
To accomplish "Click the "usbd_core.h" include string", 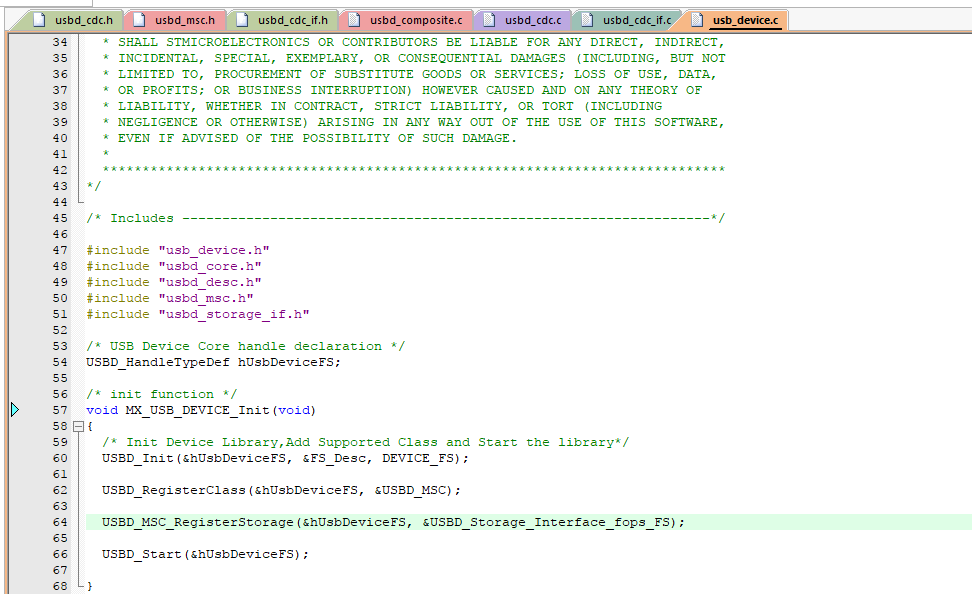I will tap(210, 267).
